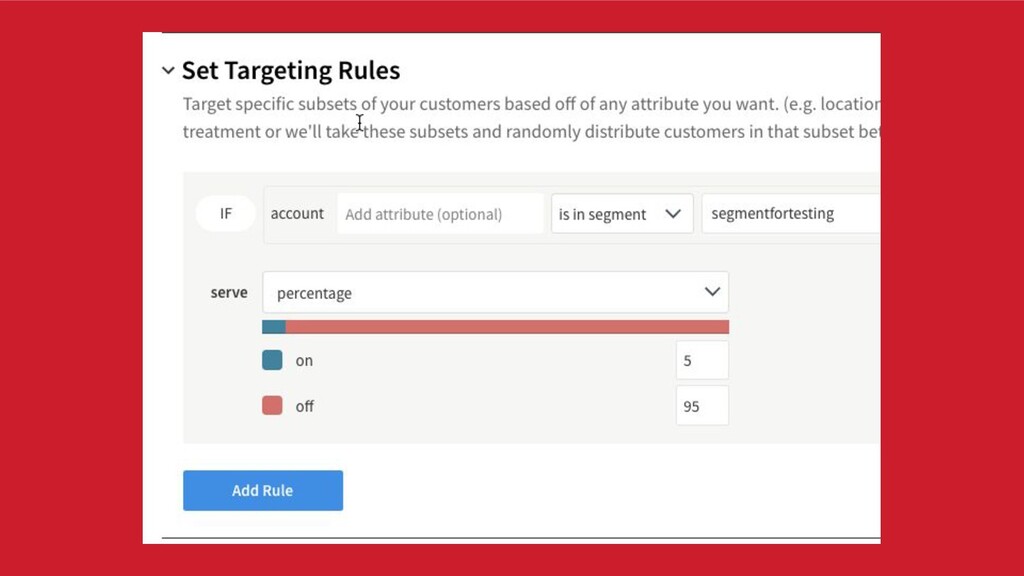Image resolution: width=1024 pixels, height=576 pixels.
Task: Click the account traffic type label
Action: (x=297, y=214)
